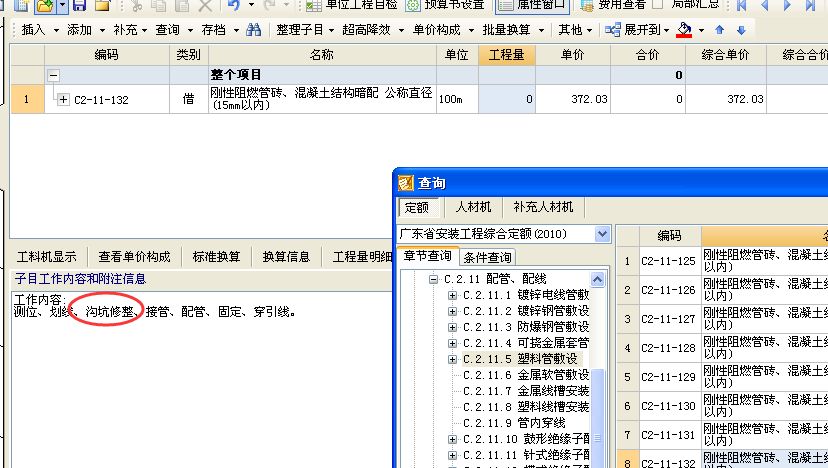Switch to 标准换算 tab
This screenshot has height=468, width=828.
coord(216,257)
